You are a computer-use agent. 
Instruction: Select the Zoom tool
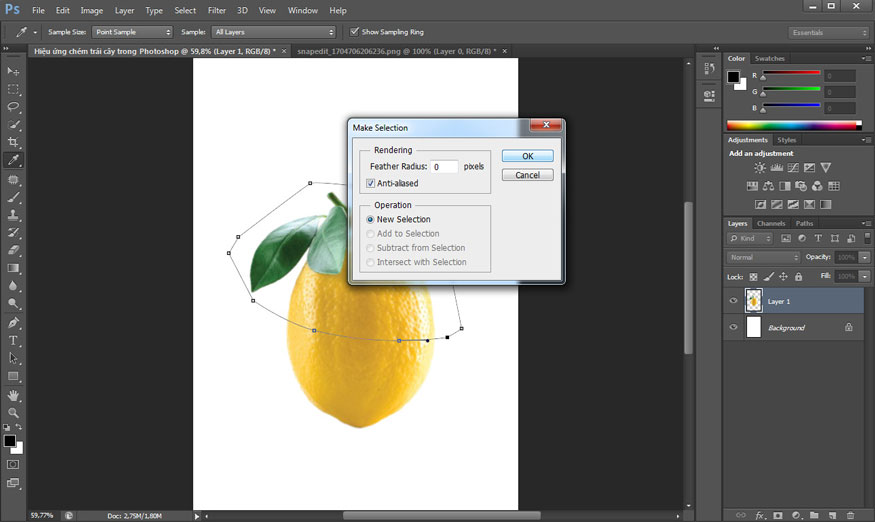click(13, 413)
